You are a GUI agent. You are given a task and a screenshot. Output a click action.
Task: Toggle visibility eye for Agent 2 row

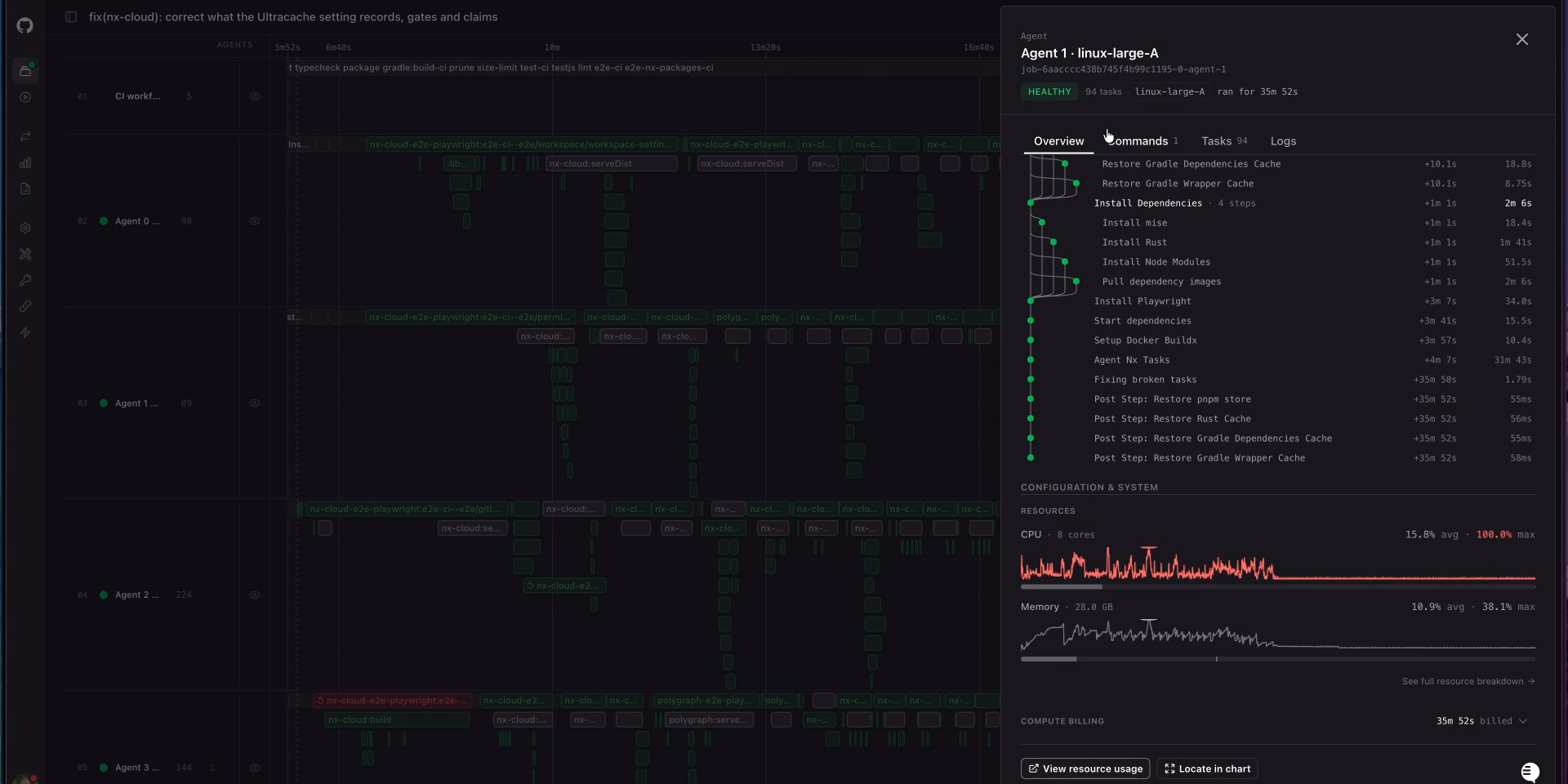click(x=255, y=595)
